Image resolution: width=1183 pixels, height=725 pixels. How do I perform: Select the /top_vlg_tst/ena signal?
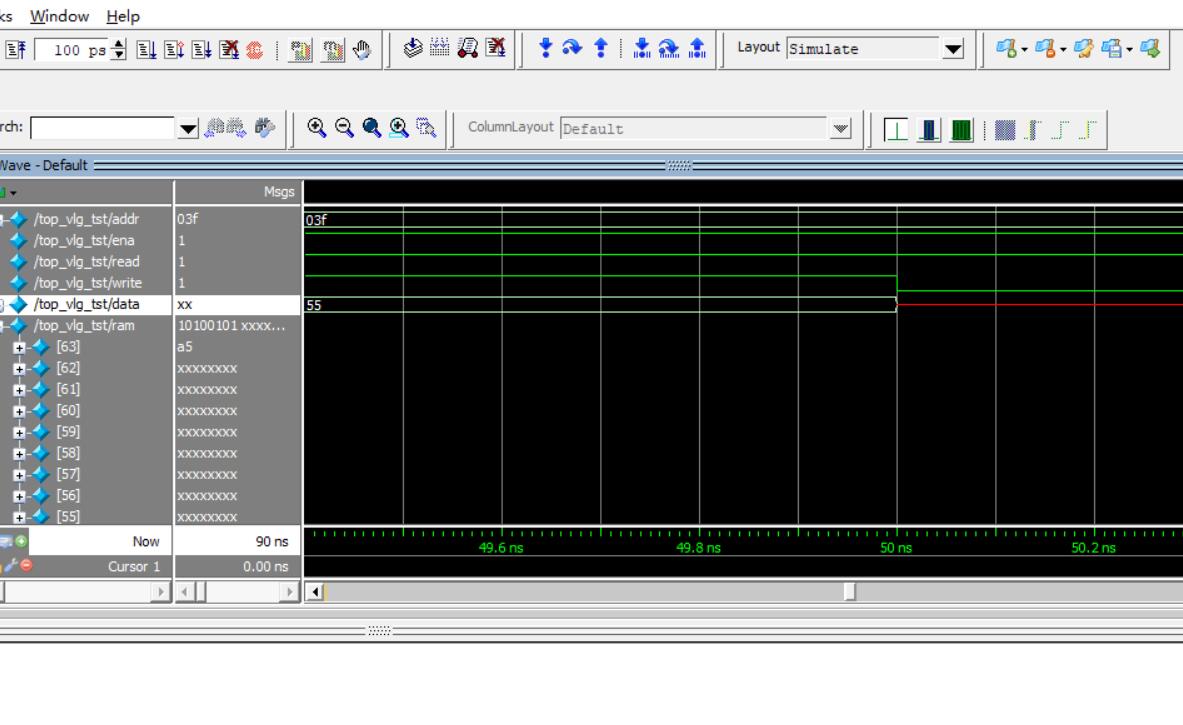[x=86, y=241]
